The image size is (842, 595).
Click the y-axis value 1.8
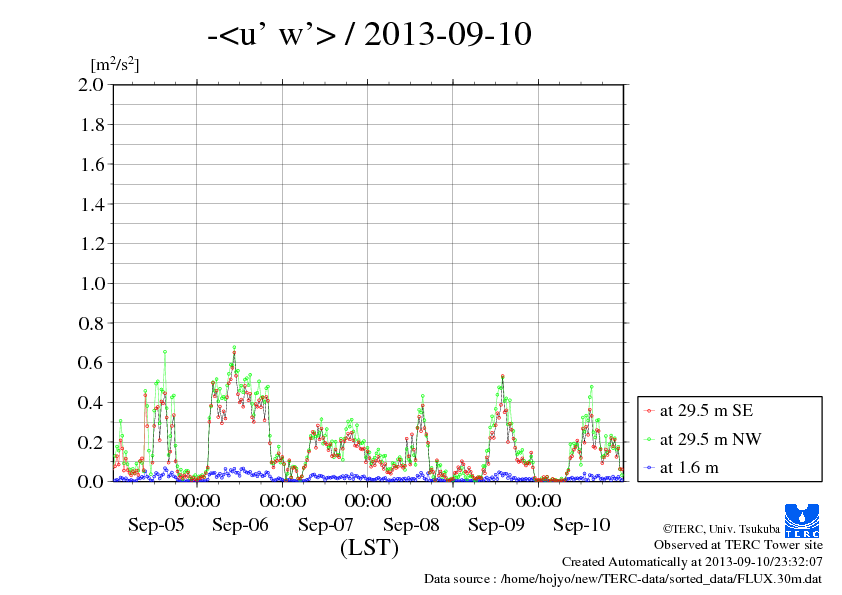pyautogui.click(x=91, y=125)
